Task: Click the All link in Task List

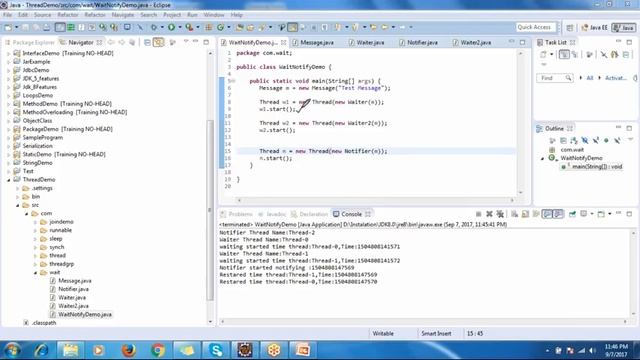Action: (x=590, y=78)
